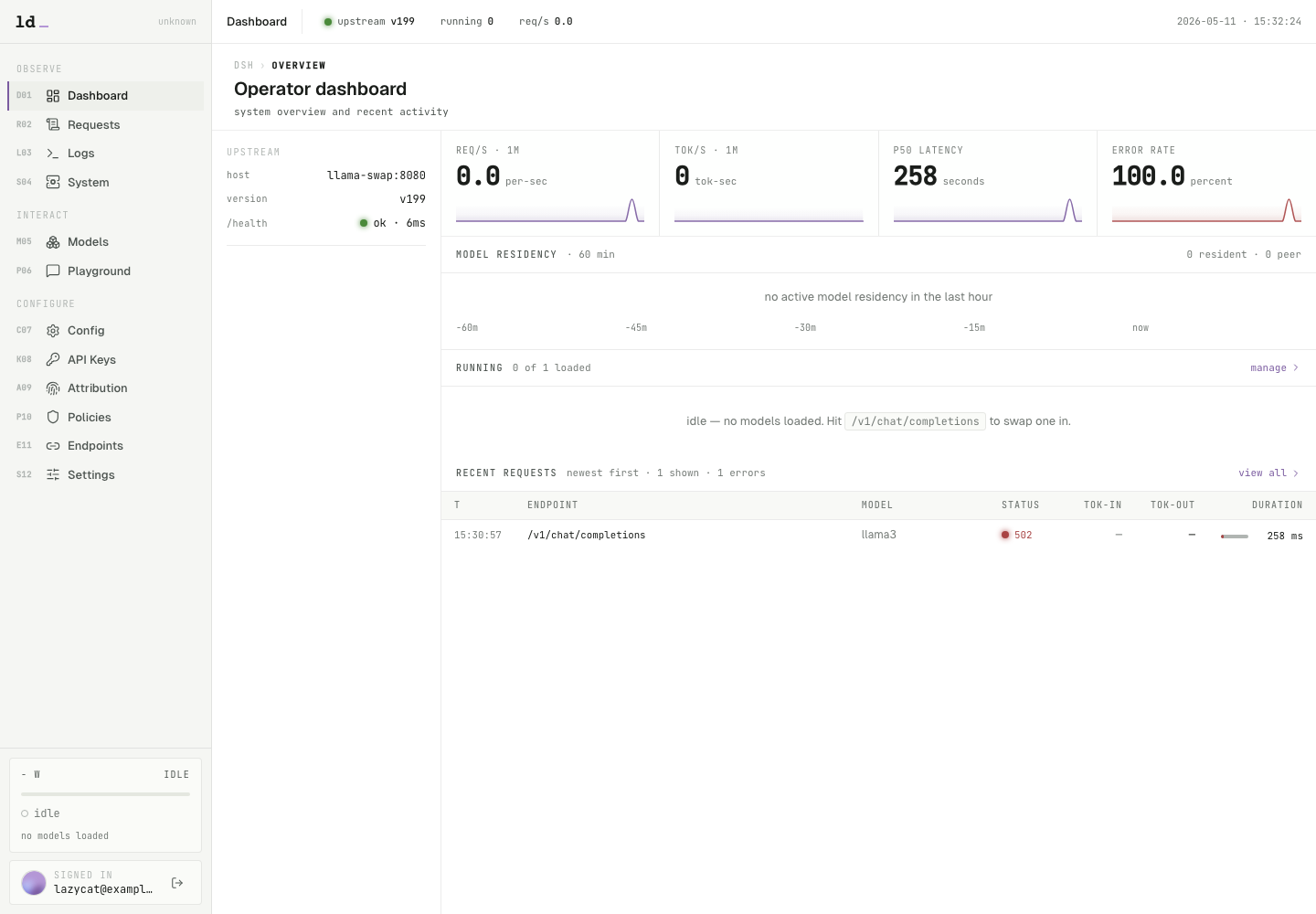Open the Policies page label

(89, 418)
